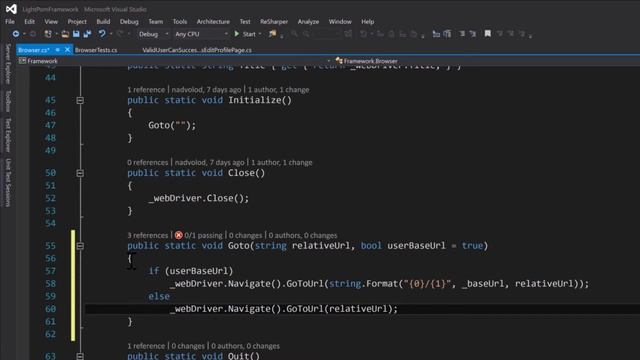
Task: Click the Find in Files icon
Action: (272, 34)
